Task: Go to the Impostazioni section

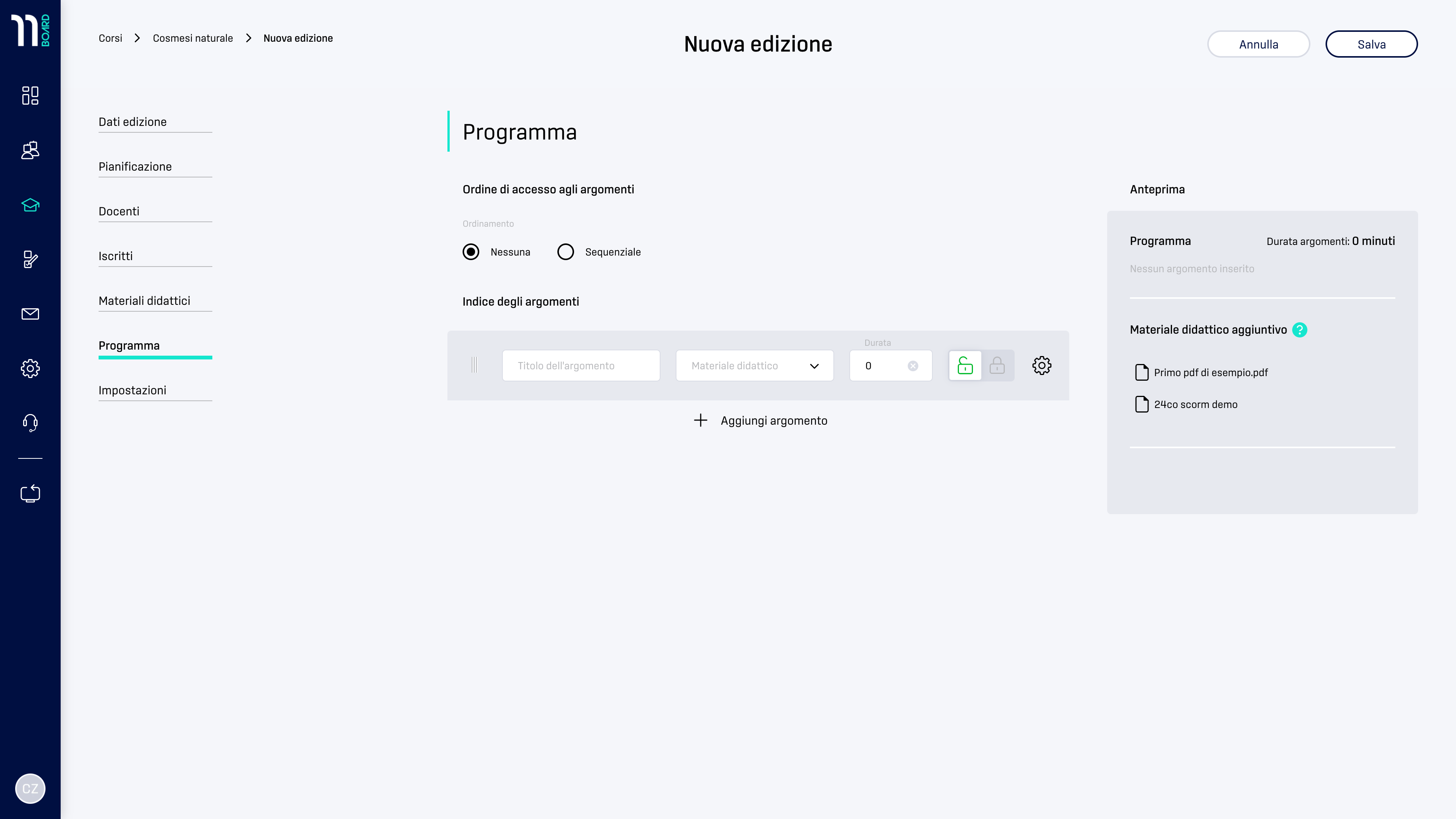Action: tap(155, 391)
